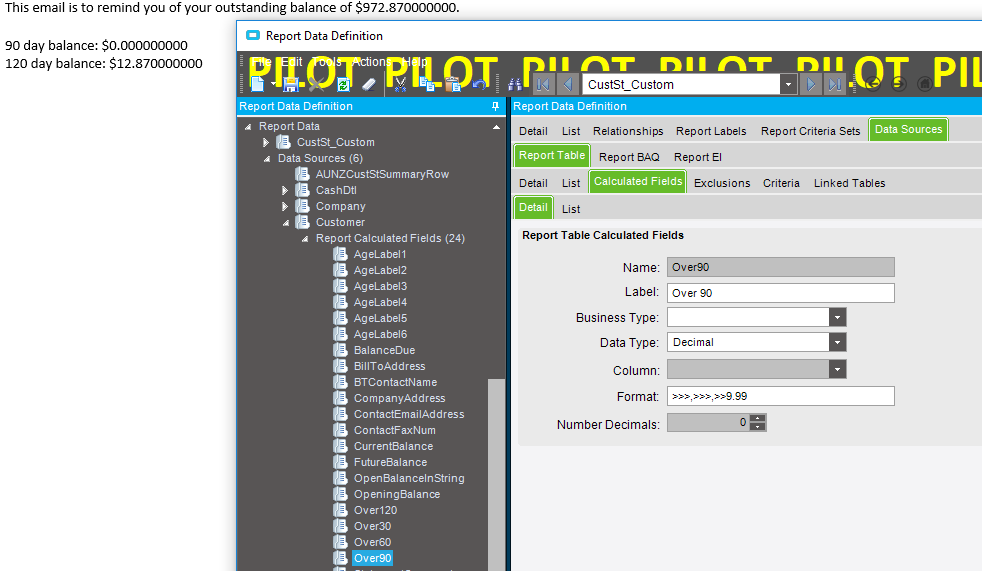
Task: Collapse the Data Sources (6) node
Action: [267, 159]
